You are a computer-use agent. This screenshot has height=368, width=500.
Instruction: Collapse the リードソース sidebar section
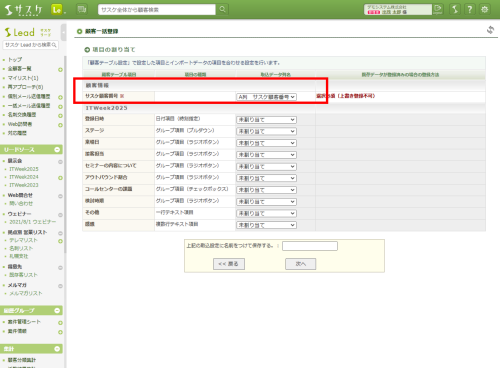57,150
